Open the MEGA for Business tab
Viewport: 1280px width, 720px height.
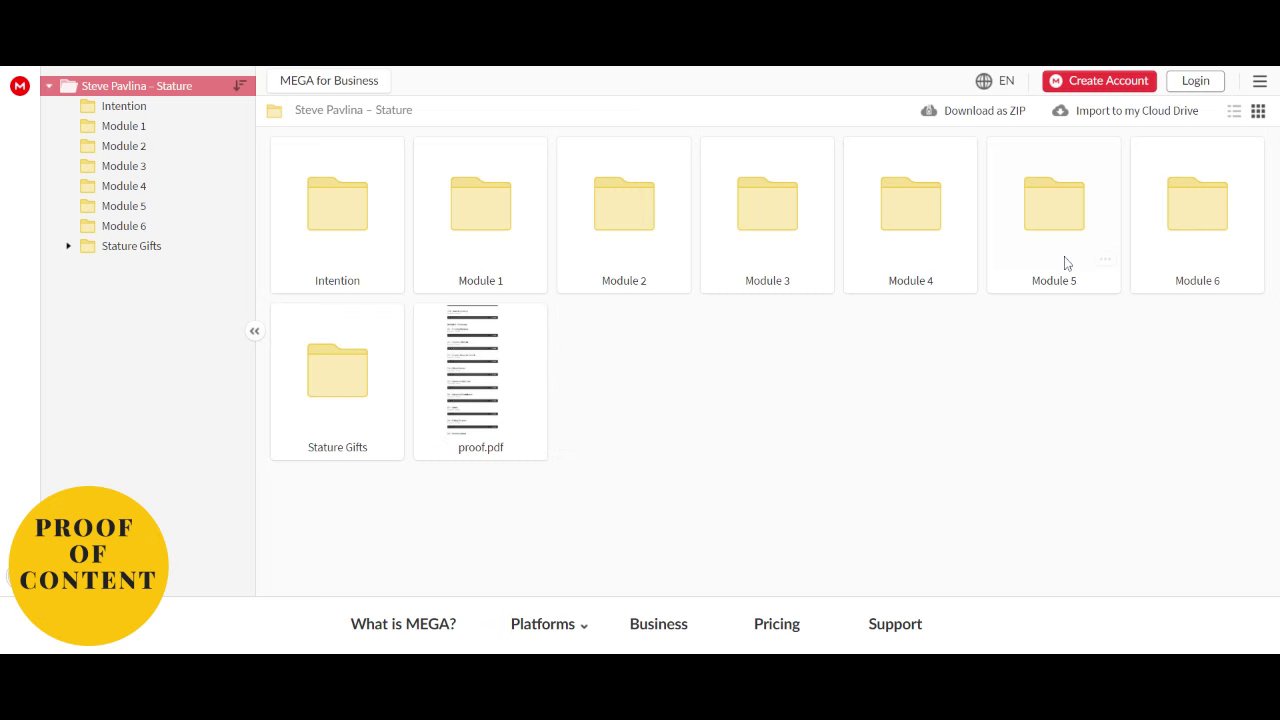pyautogui.click(x=329, y=81)
